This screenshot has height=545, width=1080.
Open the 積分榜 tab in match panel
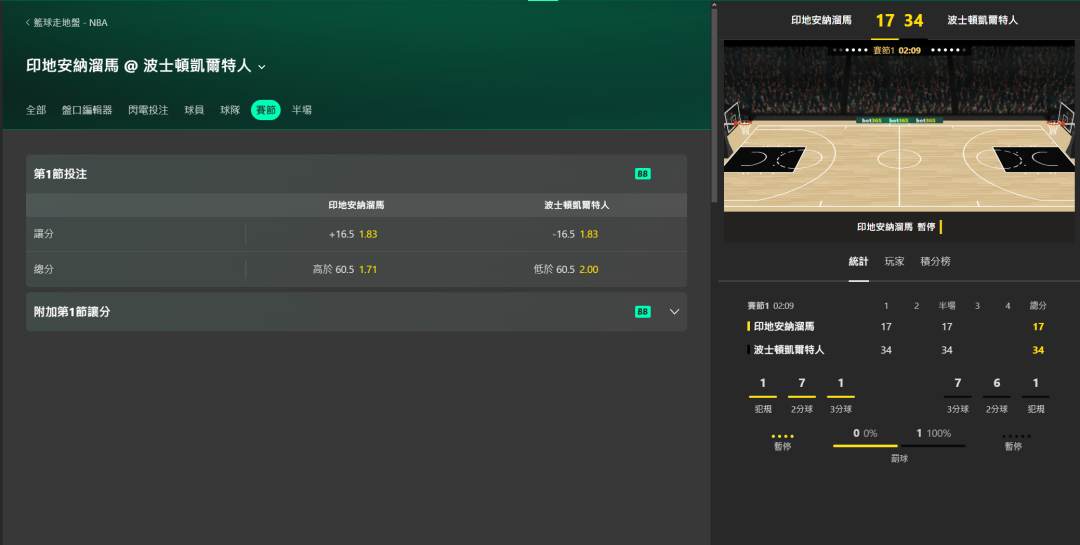click(x=935, y=262)
